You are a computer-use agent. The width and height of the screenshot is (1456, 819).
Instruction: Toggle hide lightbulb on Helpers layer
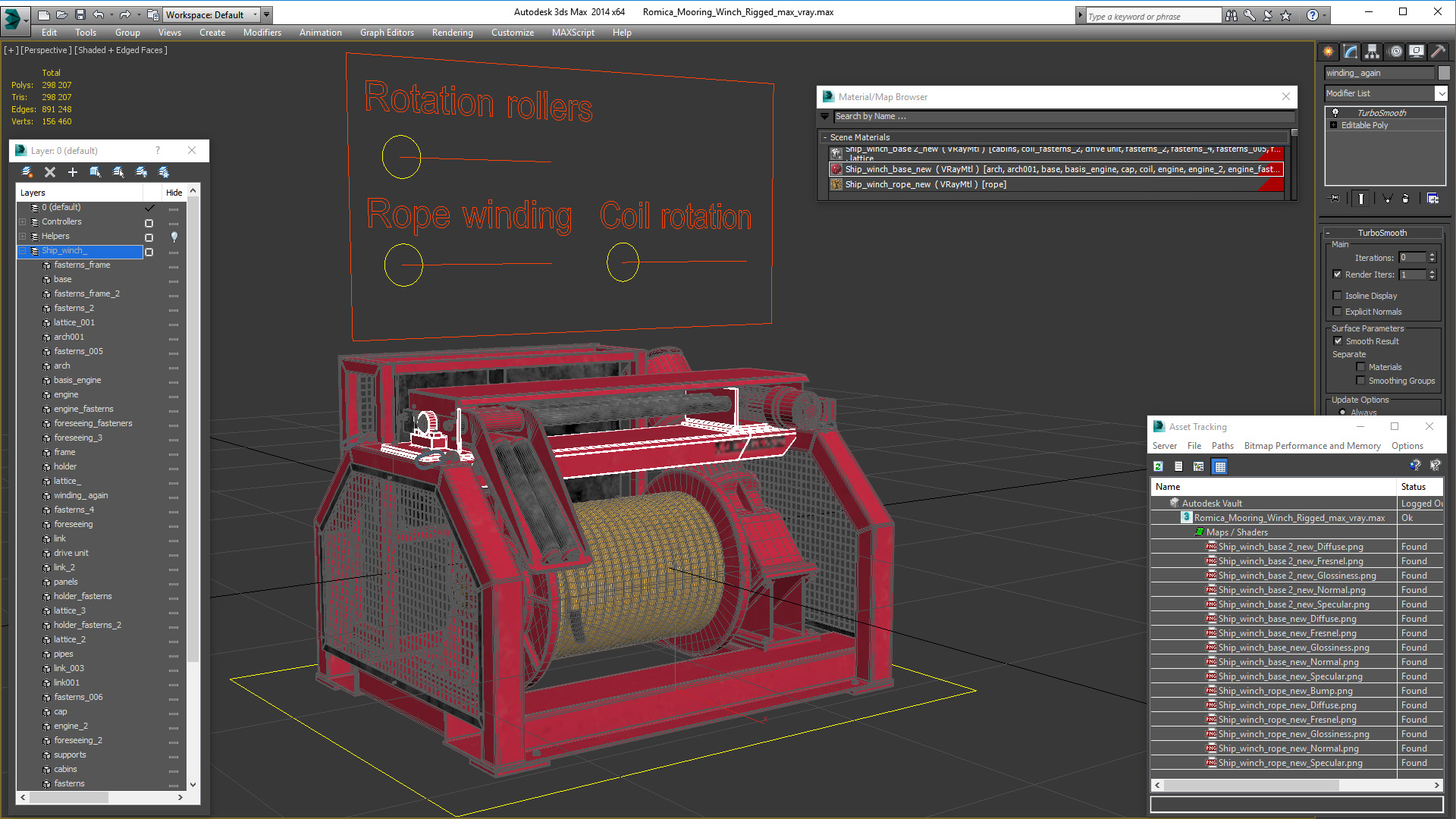174,237
